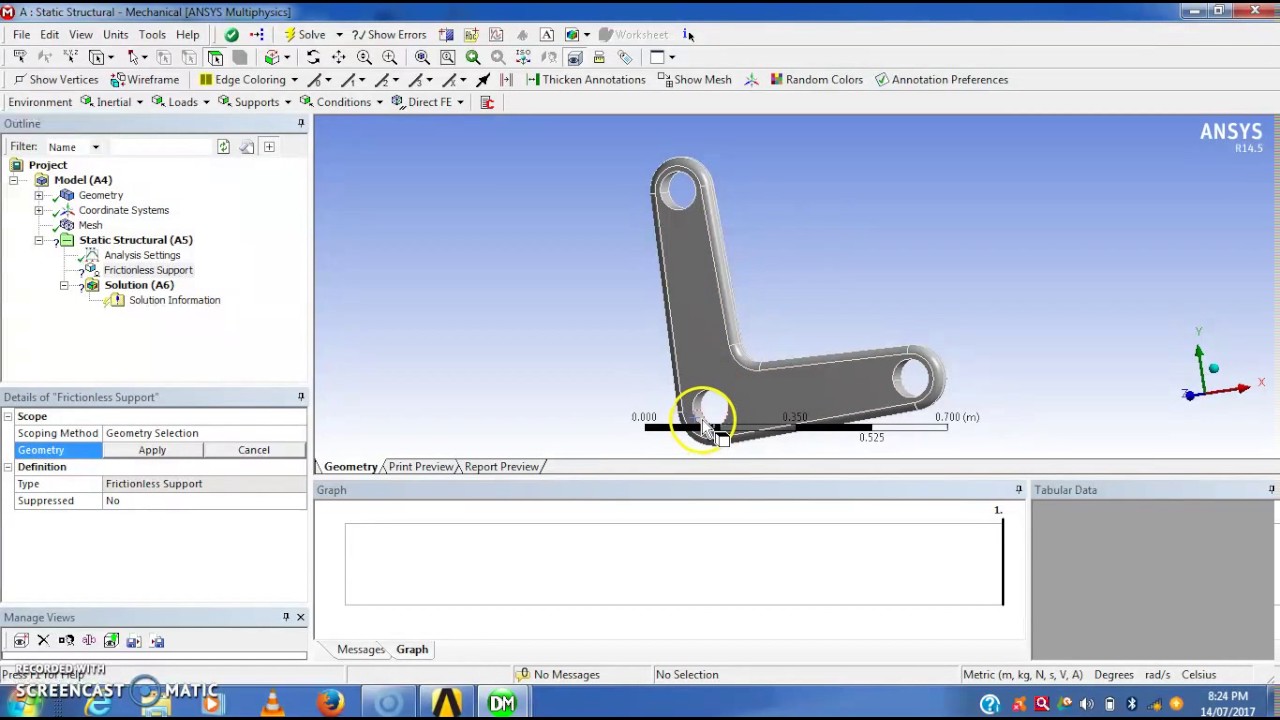
Task: Select the Pan tool icon
Action: click(339, 57)
